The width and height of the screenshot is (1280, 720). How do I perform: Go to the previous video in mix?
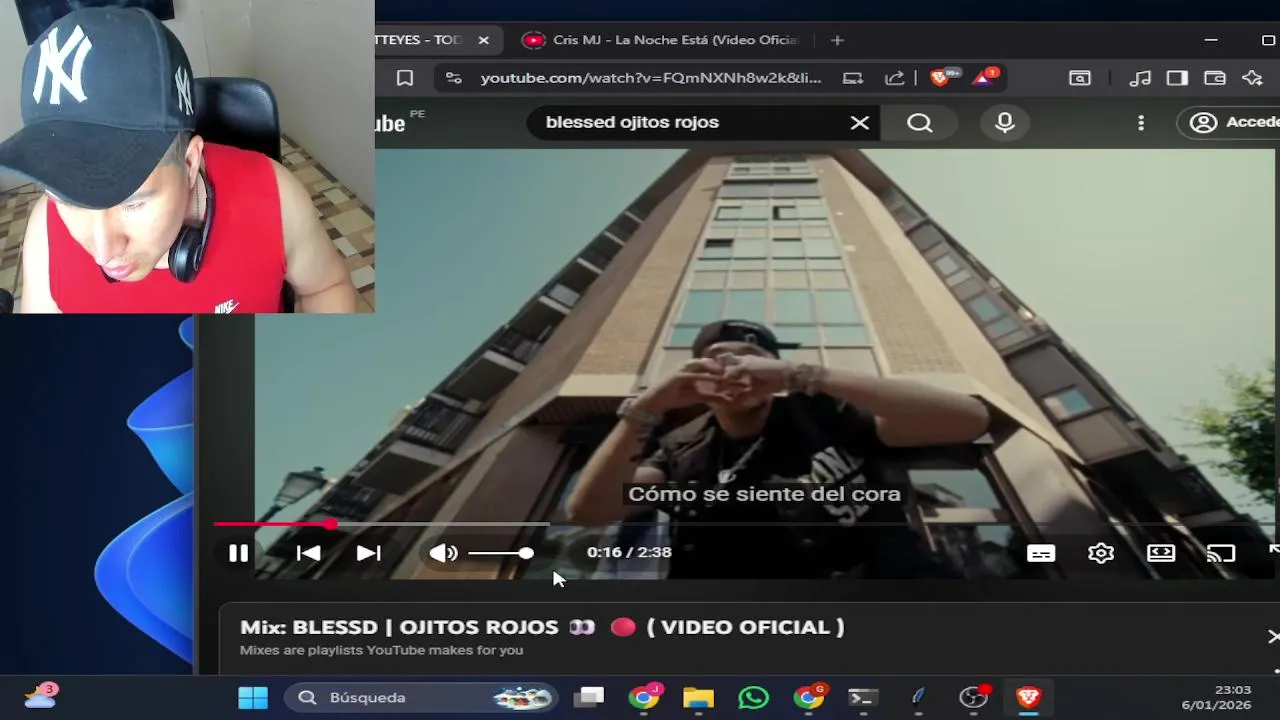pos(308,553)
